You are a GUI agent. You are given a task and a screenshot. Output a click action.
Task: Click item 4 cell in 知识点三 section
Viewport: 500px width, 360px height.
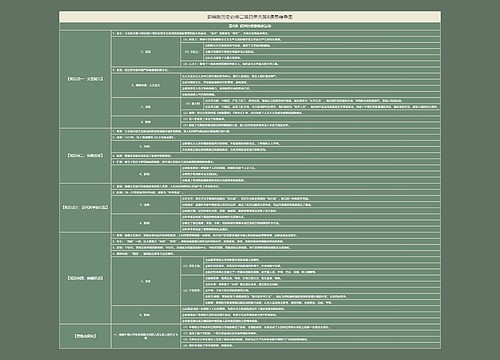[146, 223]
